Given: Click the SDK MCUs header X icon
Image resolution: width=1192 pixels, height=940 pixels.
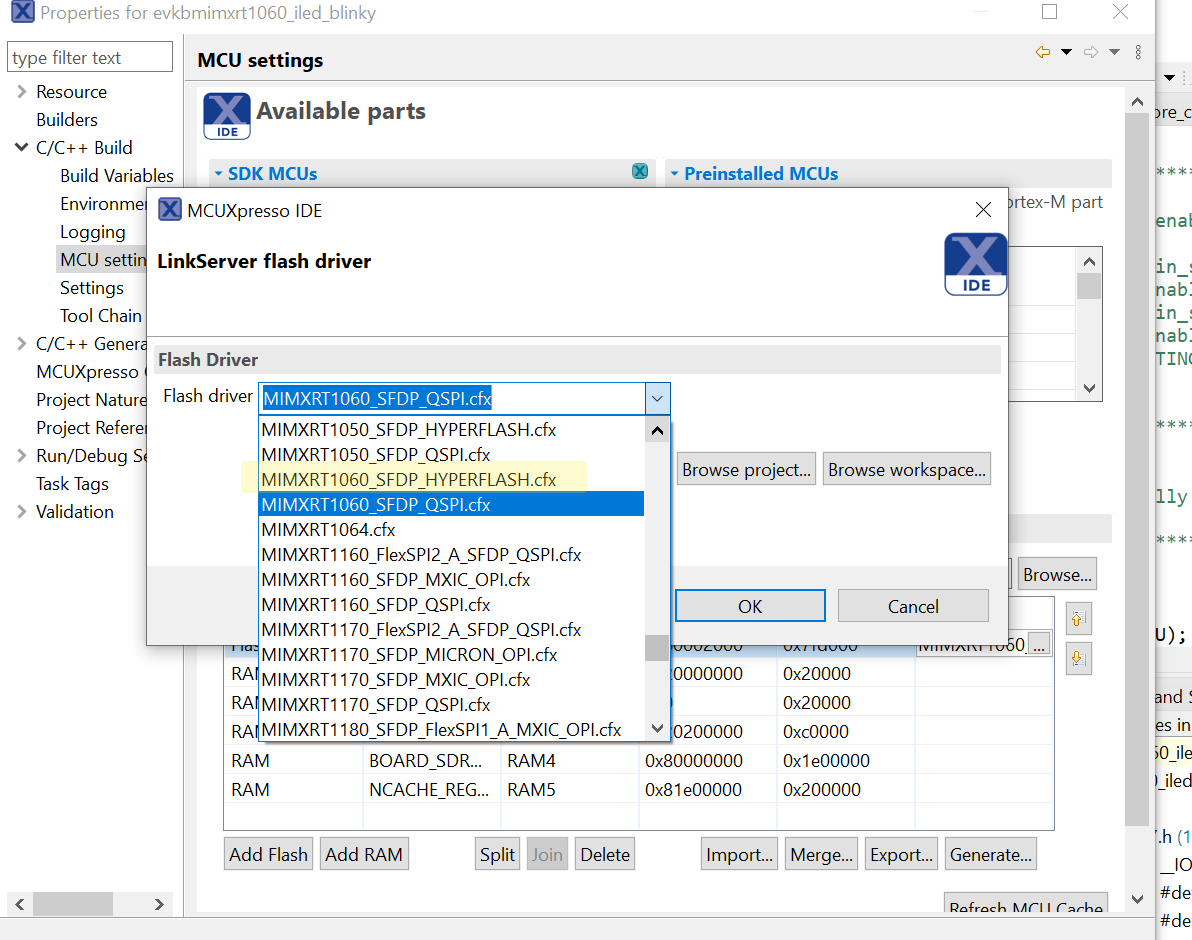Looking at the screenshot, I should click(640, 172).
